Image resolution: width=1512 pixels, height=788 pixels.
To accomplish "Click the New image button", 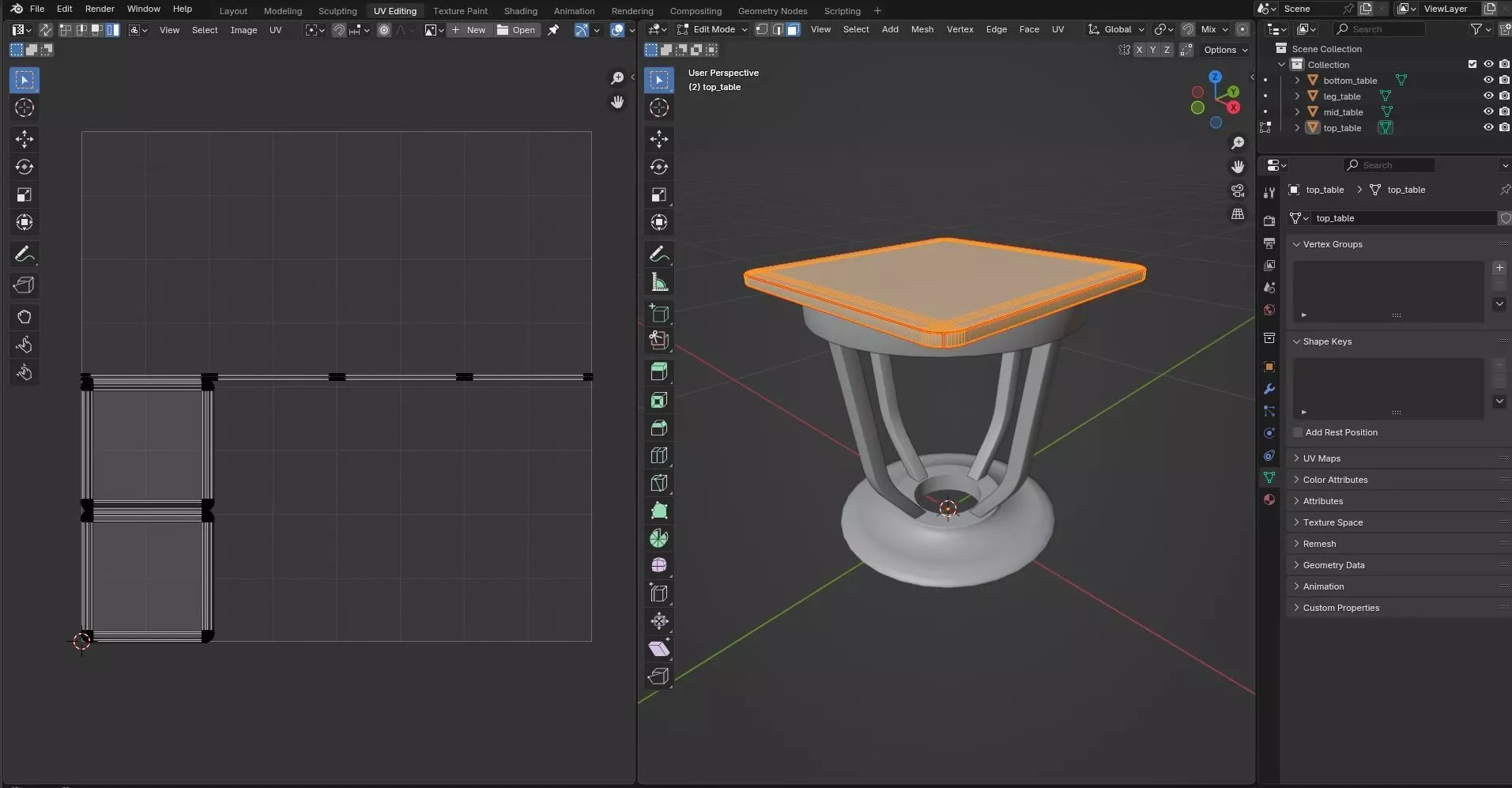I will pyautogui.click(x=469, y=30).
